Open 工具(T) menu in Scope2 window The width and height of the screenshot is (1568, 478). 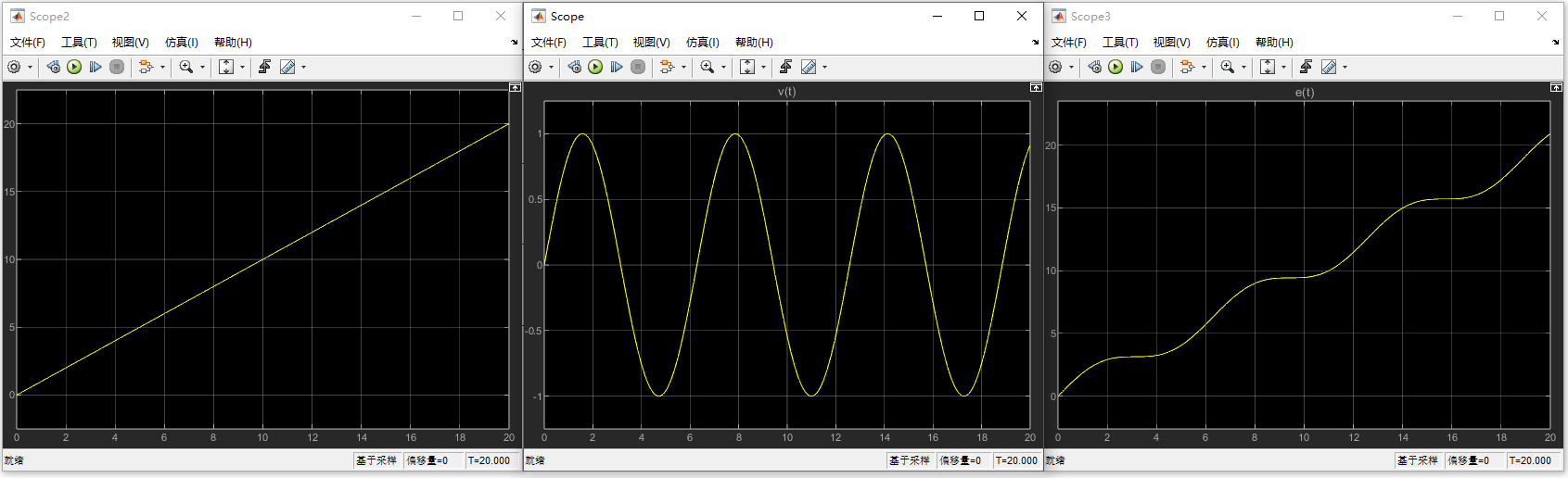[79, 43]
